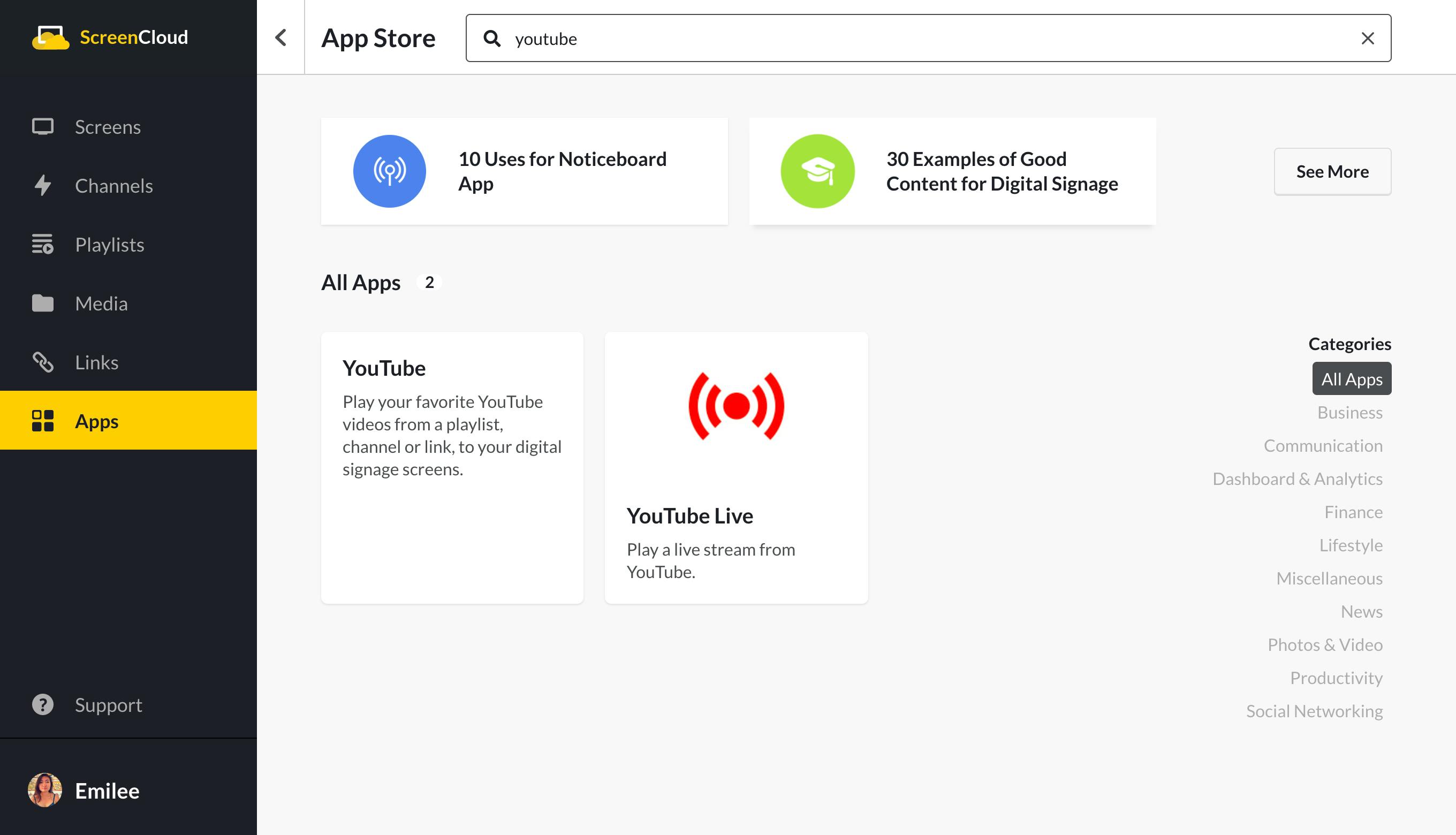Click Emilee's profile avatar
Screen dimensions: 1456x835
click(x=44, y=790)
